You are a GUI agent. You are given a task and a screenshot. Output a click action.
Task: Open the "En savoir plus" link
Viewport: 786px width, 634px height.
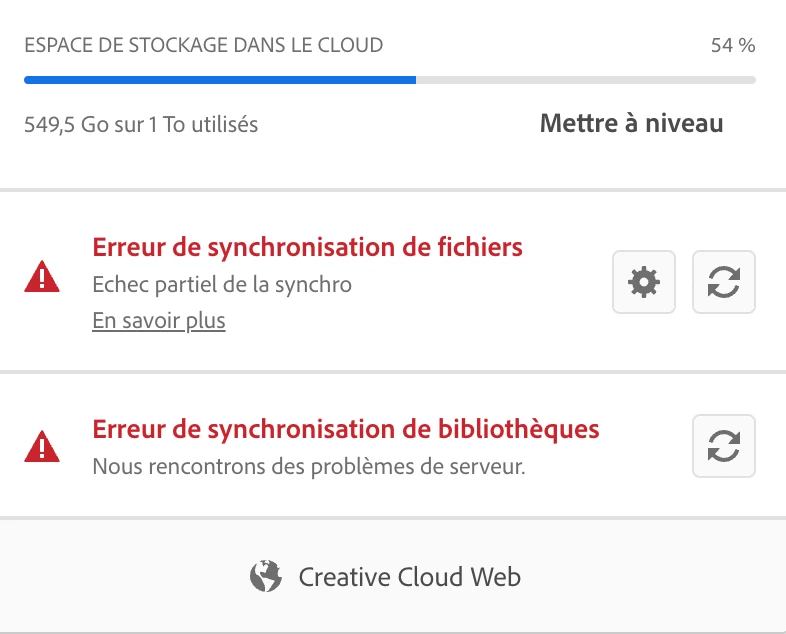[x=159, y=321]
